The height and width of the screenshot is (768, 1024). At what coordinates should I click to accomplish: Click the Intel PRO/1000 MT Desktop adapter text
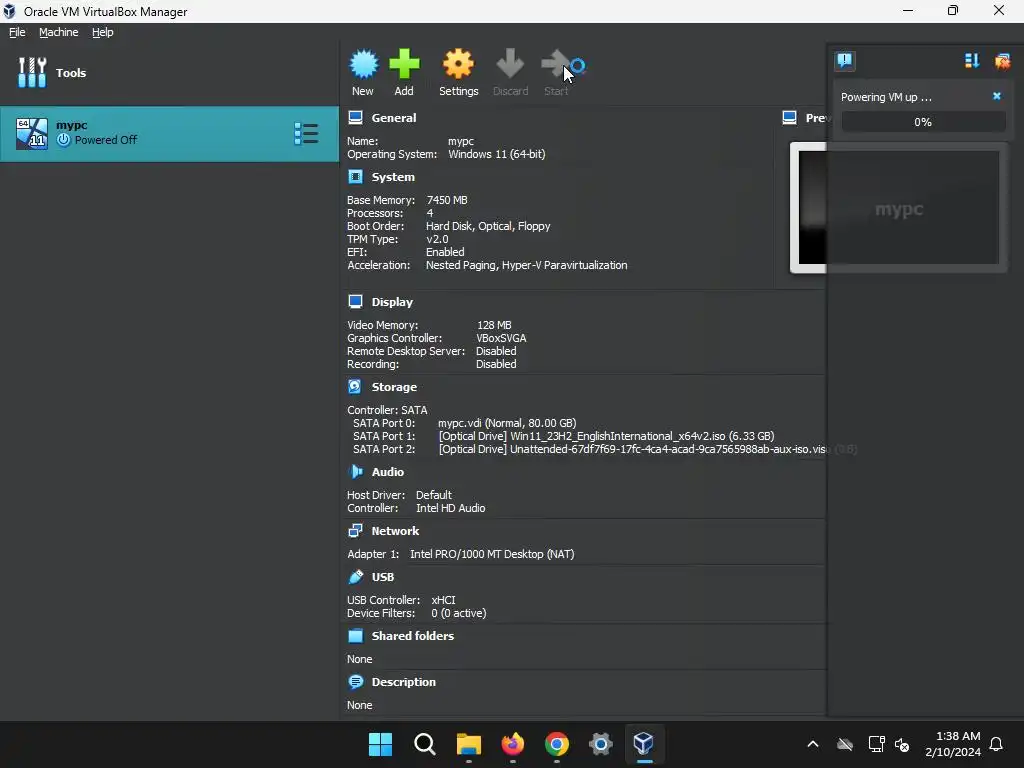pos(492,554)
